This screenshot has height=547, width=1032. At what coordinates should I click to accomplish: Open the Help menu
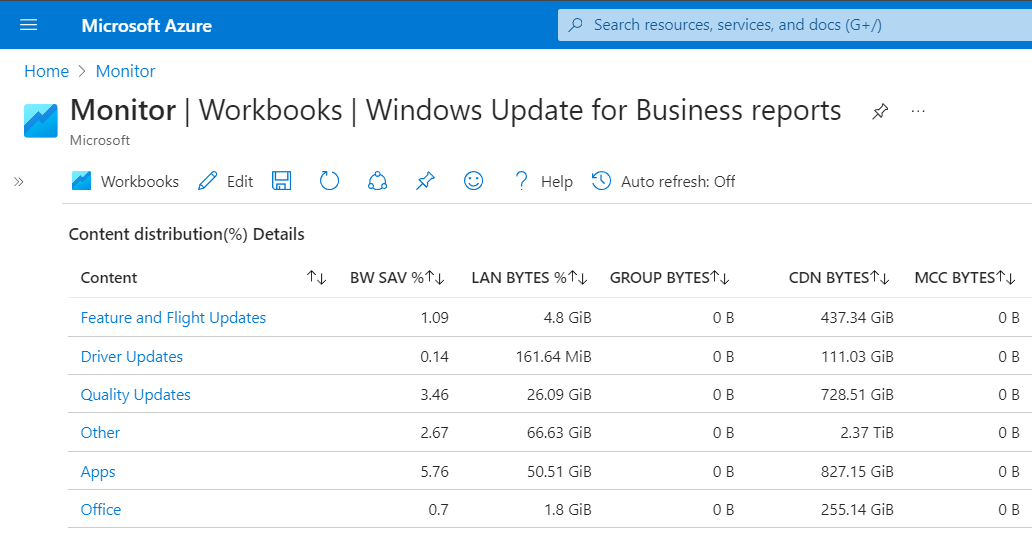tap(543, 181)
